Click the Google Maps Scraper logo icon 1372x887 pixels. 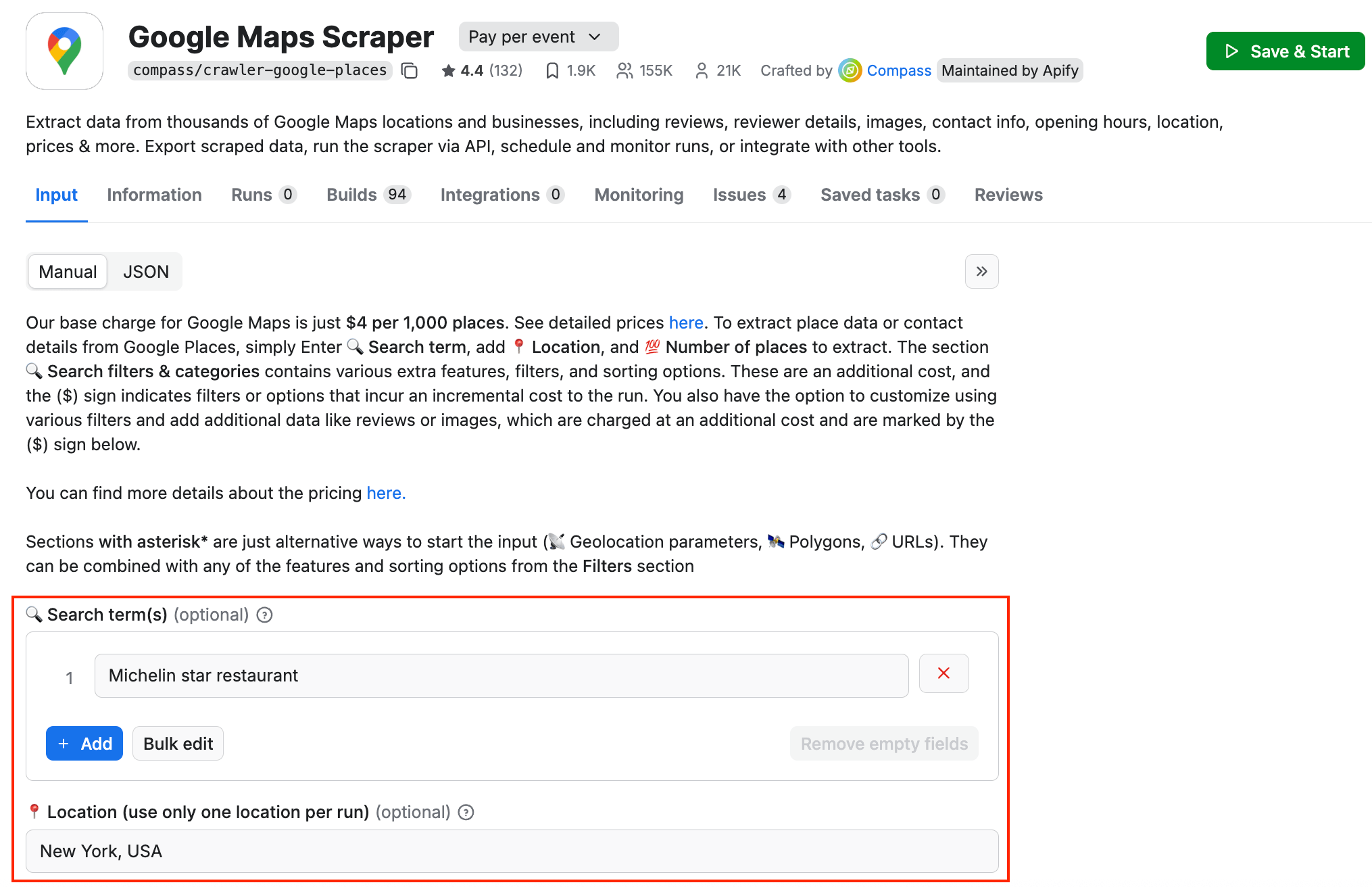[65, 51]
